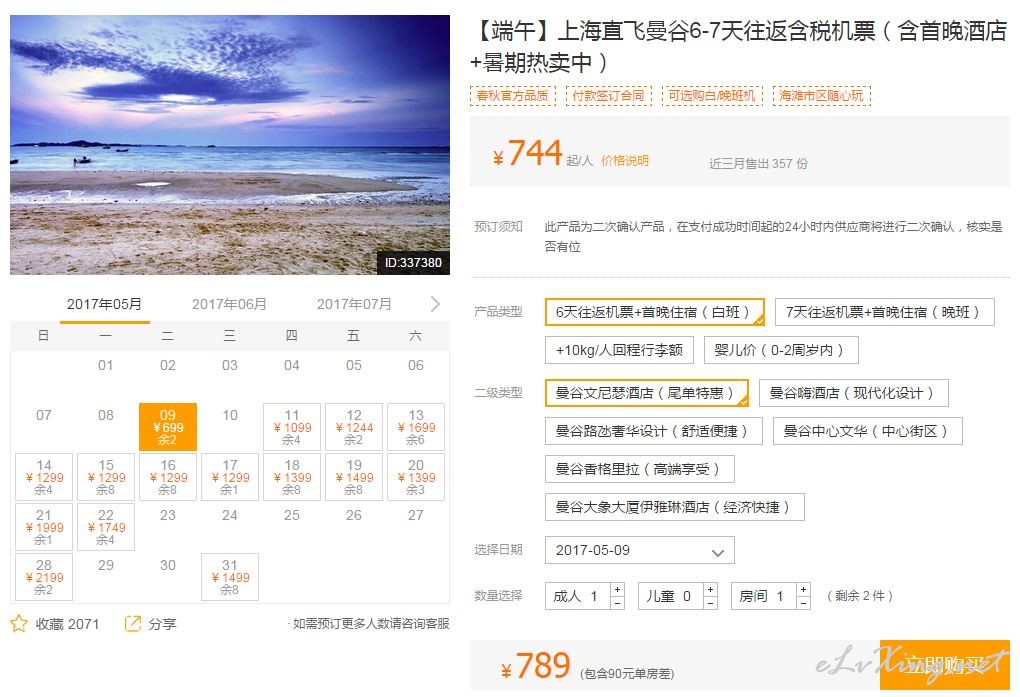Screen dimensions: 1020x697
Task: Click the 春秋官方品质 tag
Action: [513, 96]
